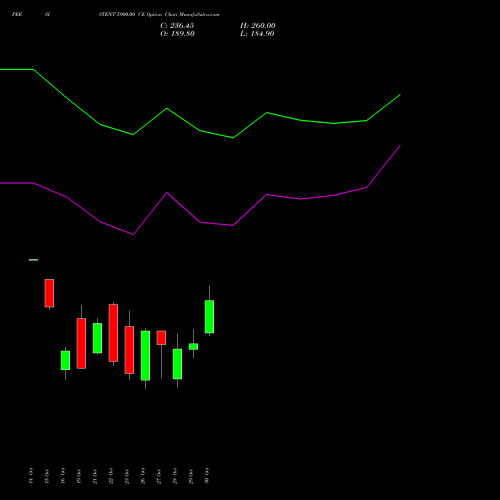Click the upper green indicator line
Image resolution: width=500 pixels, height=500 pixels.
point(200,130)
